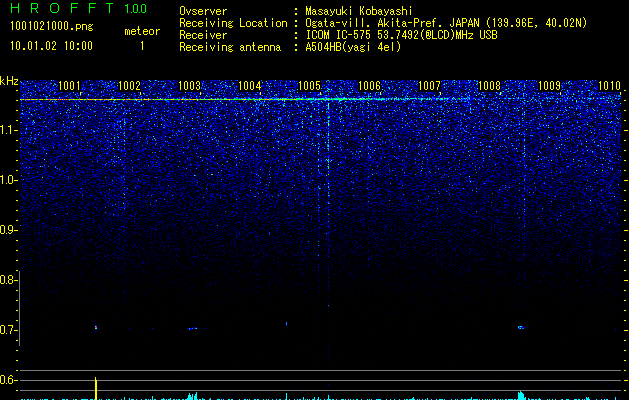Click the yellow meteor detection spike
The width and height of the screenshot is (629, 400).
(x=96, y=388)
